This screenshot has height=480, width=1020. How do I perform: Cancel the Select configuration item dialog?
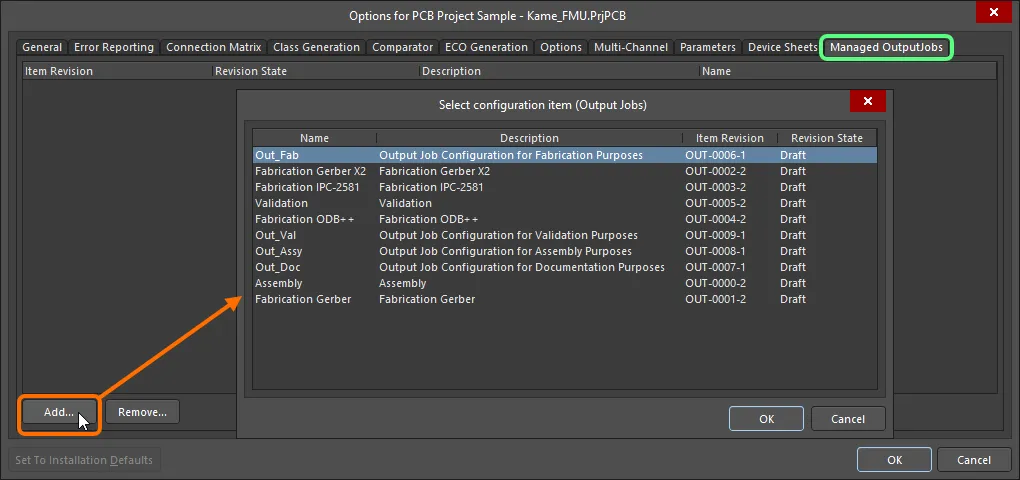pyautogui.click(x=848, y=419)
